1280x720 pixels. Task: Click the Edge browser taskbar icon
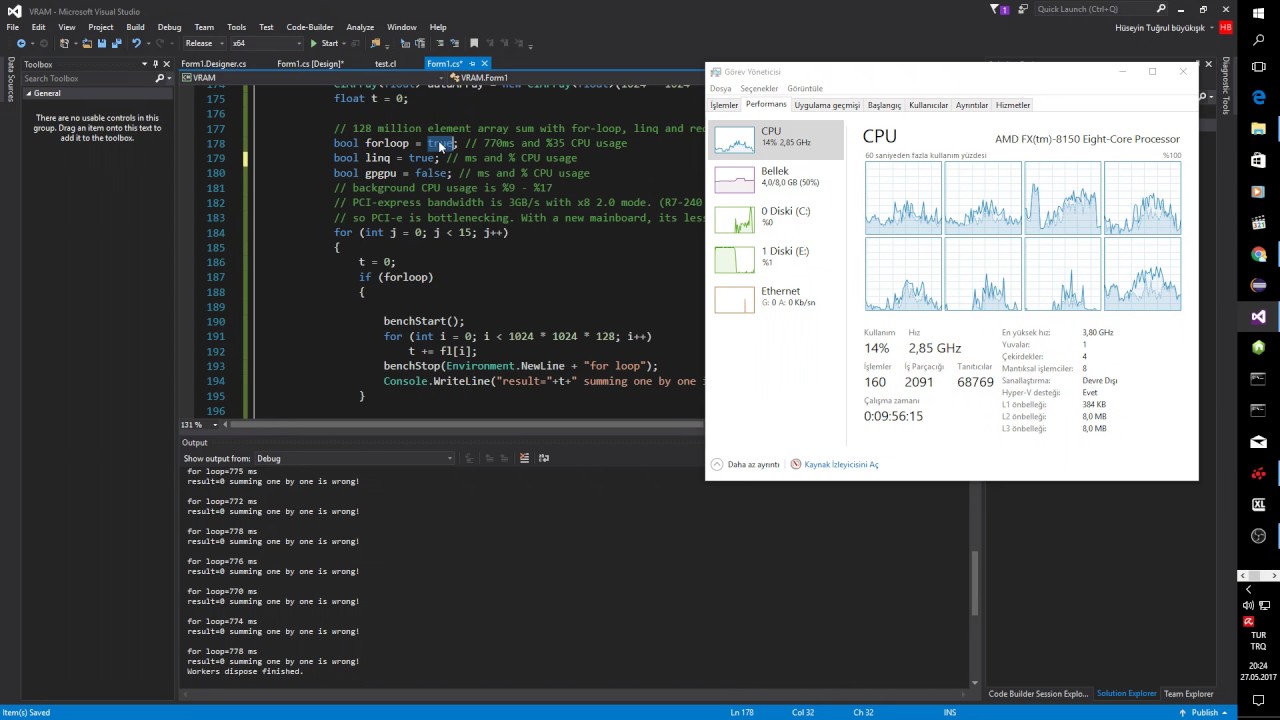[x=1258, y=98]
